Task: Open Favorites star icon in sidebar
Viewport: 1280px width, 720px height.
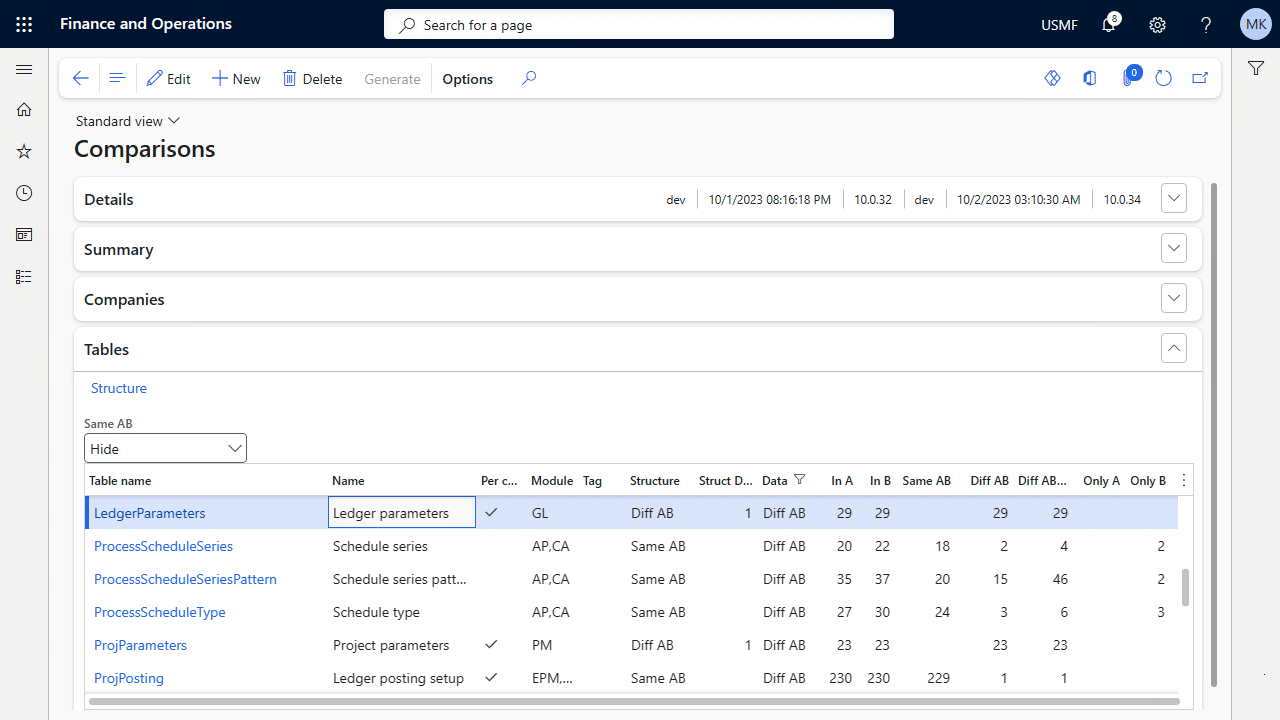Action: click(24, 151)
